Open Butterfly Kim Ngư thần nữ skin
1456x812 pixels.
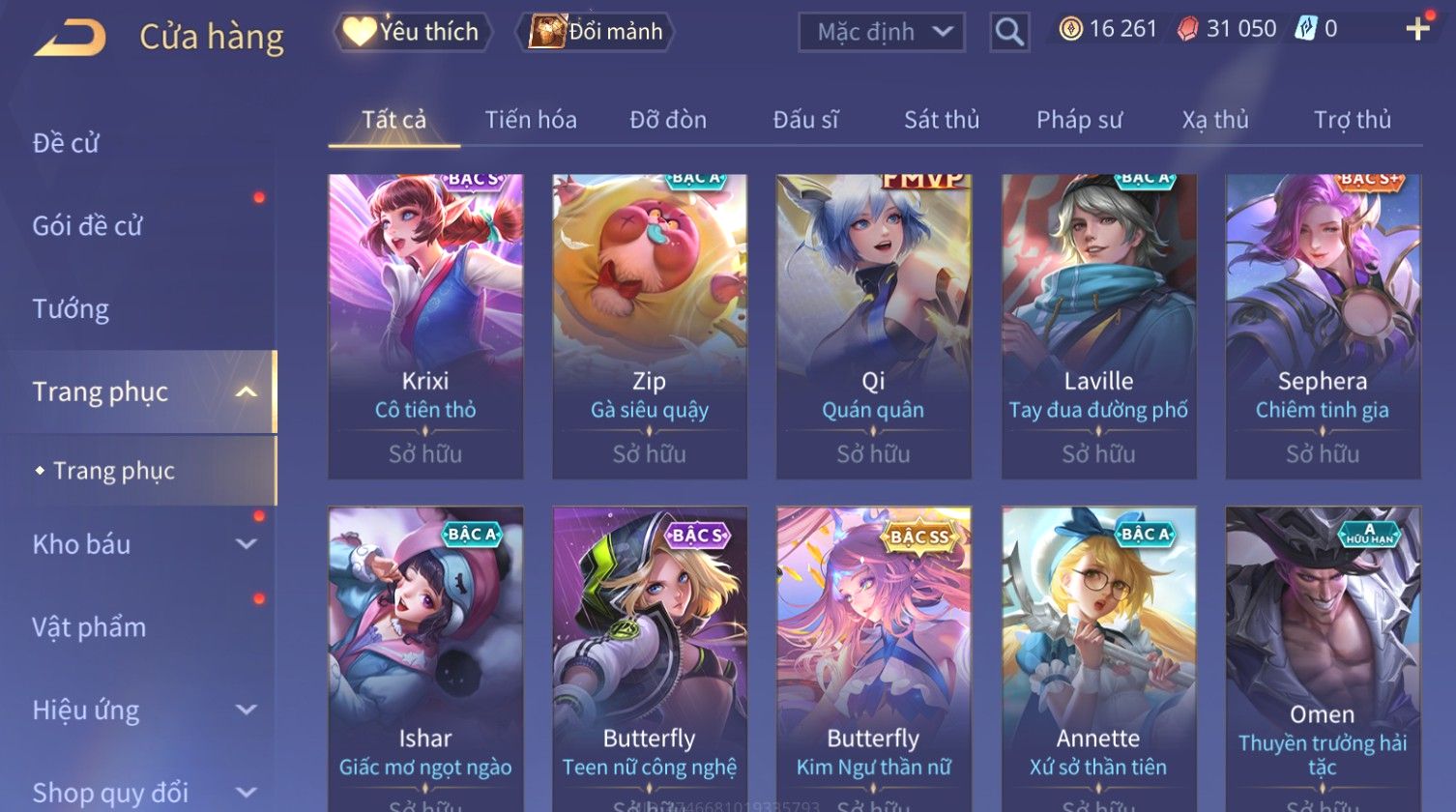tap(873, 659)
